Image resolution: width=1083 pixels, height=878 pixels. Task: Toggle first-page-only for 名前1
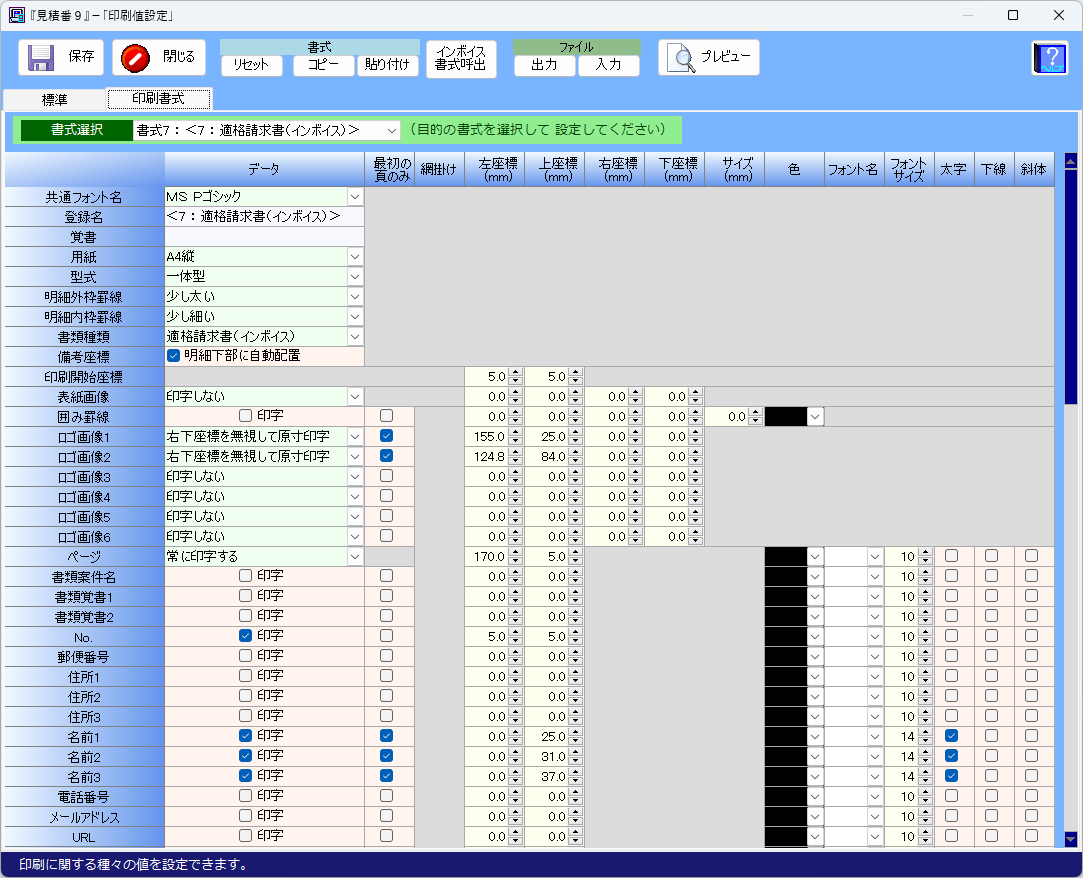tap(387, 736)
